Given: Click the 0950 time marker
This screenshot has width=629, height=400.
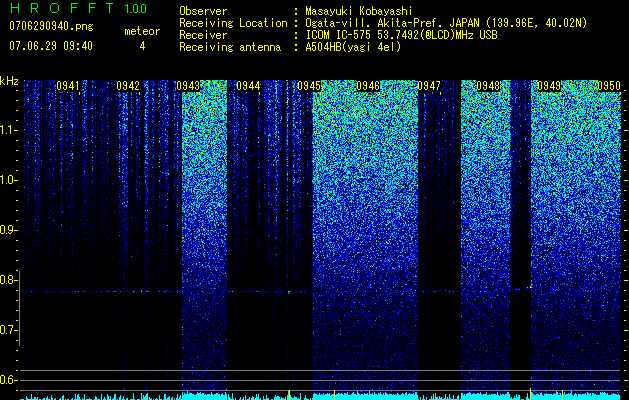Looking at the screenshot, I should point(609,86).
